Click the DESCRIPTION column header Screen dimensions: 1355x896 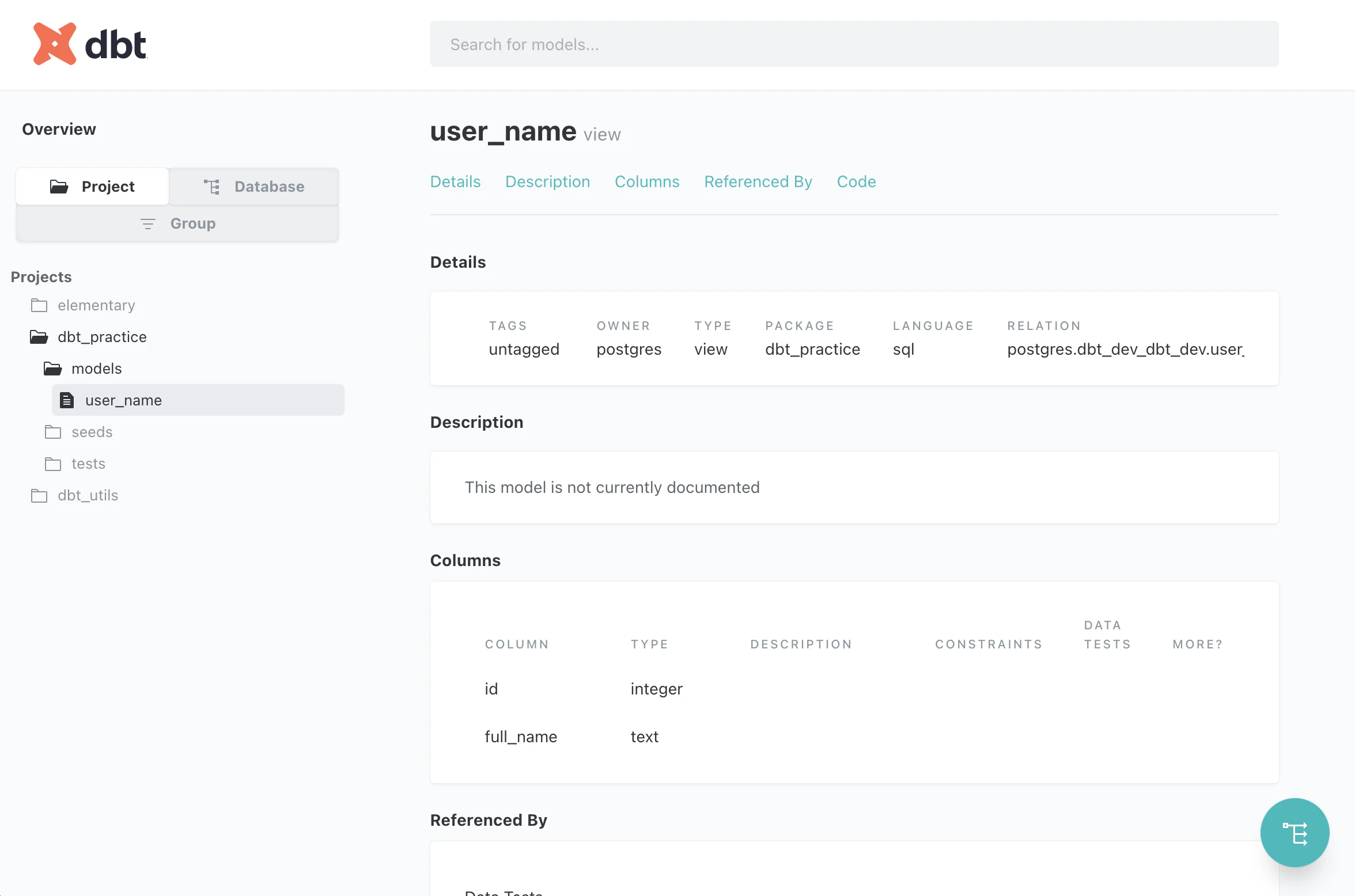(801, 644)
